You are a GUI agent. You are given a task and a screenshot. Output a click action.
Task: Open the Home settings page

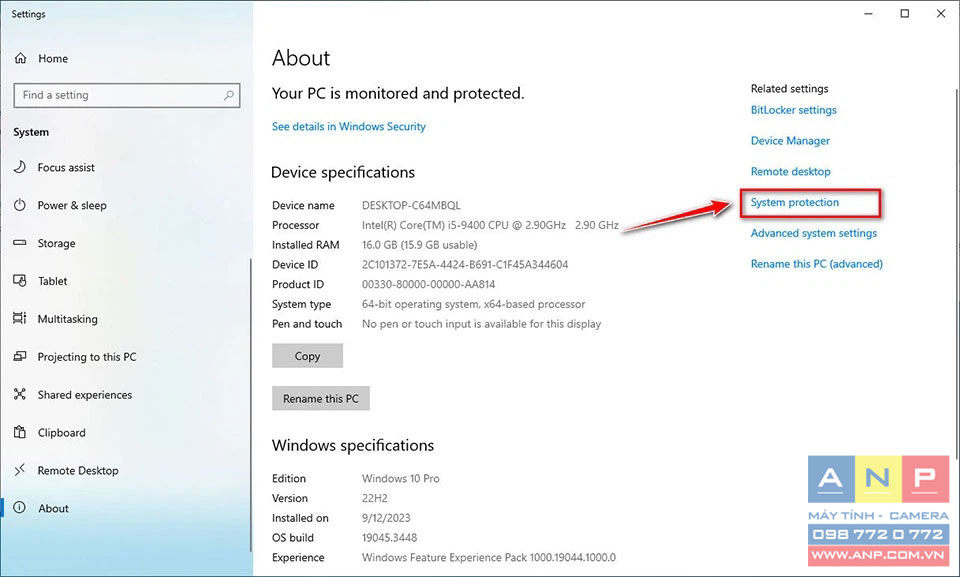53,59
